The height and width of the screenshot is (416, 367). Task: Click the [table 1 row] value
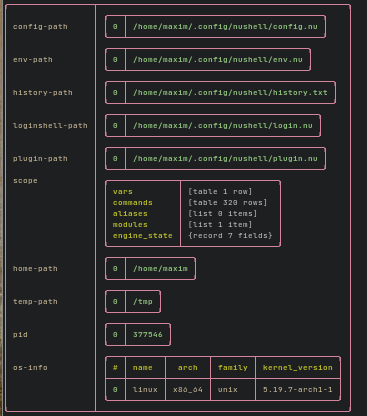[x=220, y=192]
